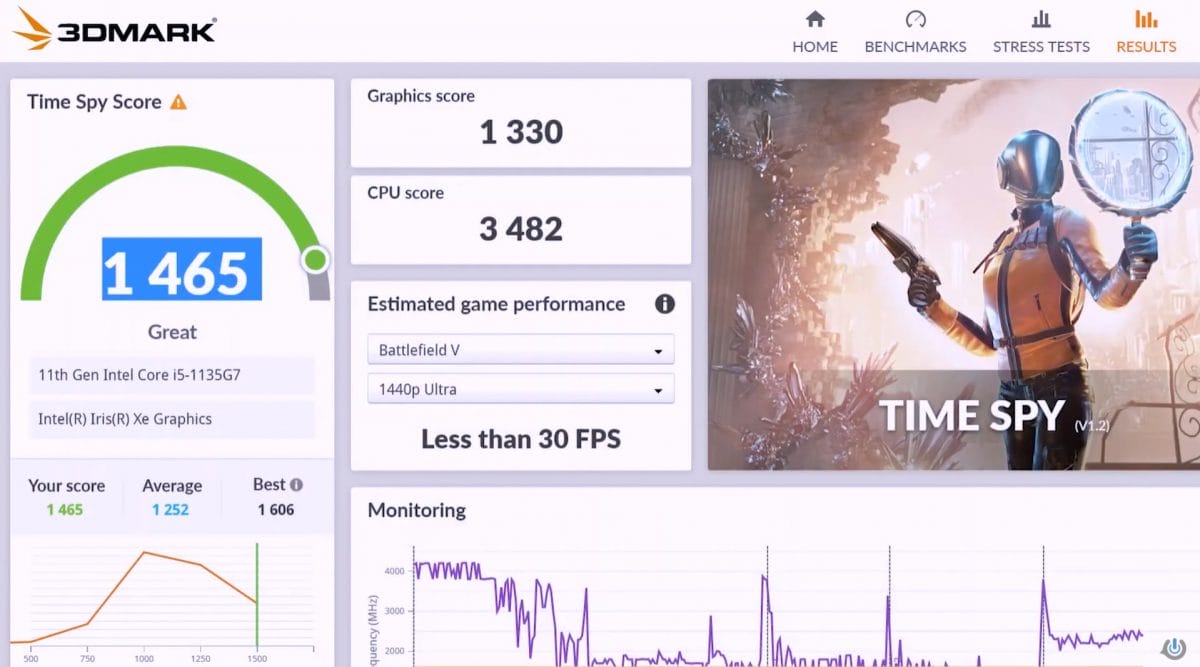The height and width of the screenshot is (667, 1200).
Task: Click the Intel Iris Xe Graphics entry
Action: 171,419
